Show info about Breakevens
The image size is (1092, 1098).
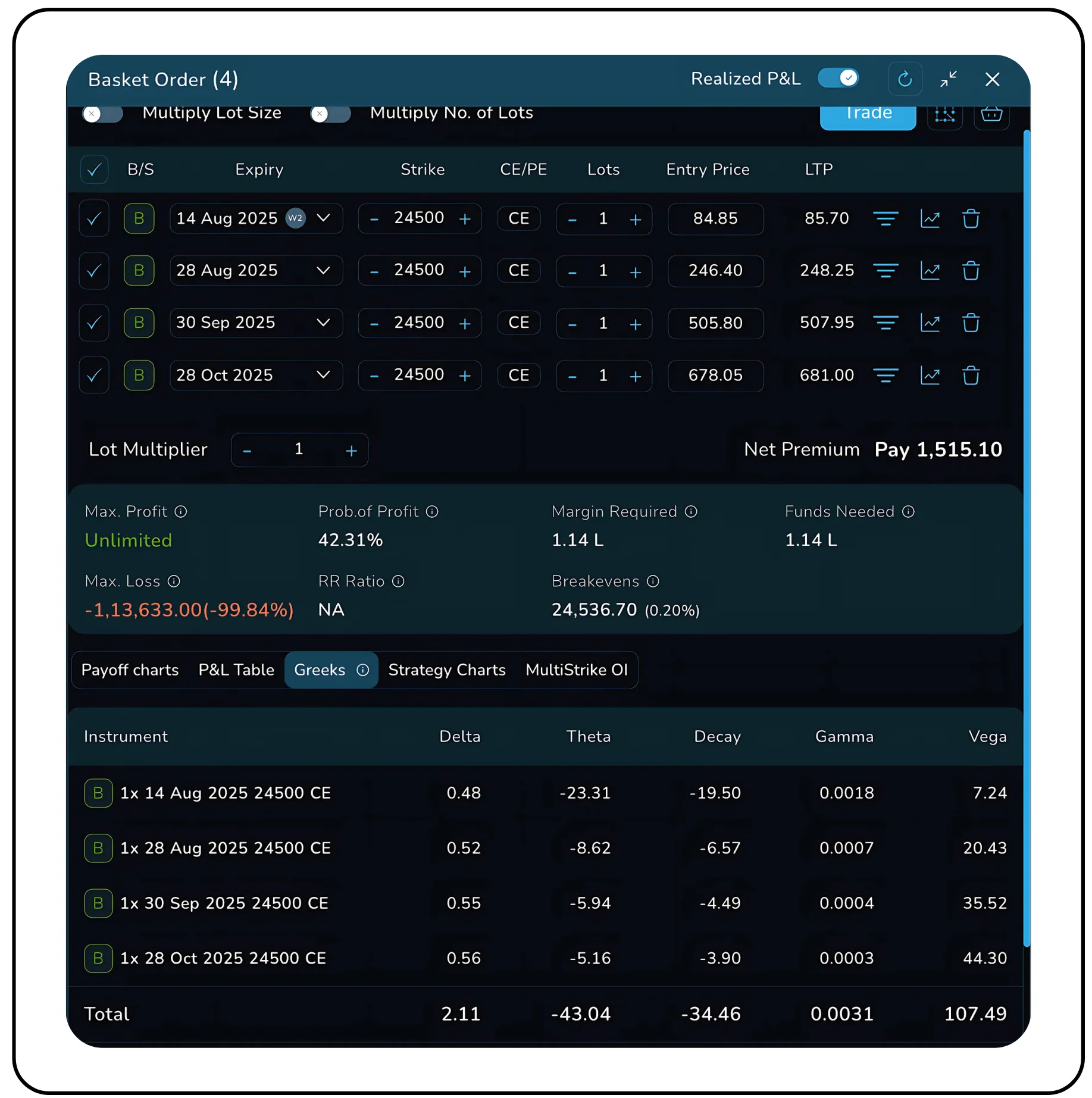(653, 581)
